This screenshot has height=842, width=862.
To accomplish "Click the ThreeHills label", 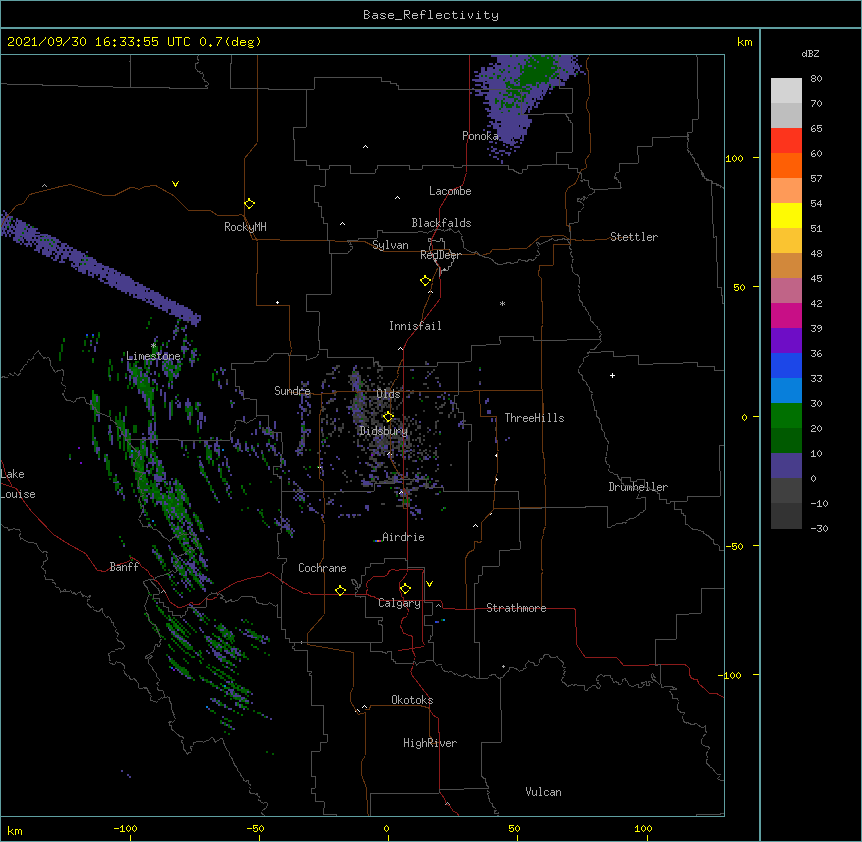I will pos(534,418).
